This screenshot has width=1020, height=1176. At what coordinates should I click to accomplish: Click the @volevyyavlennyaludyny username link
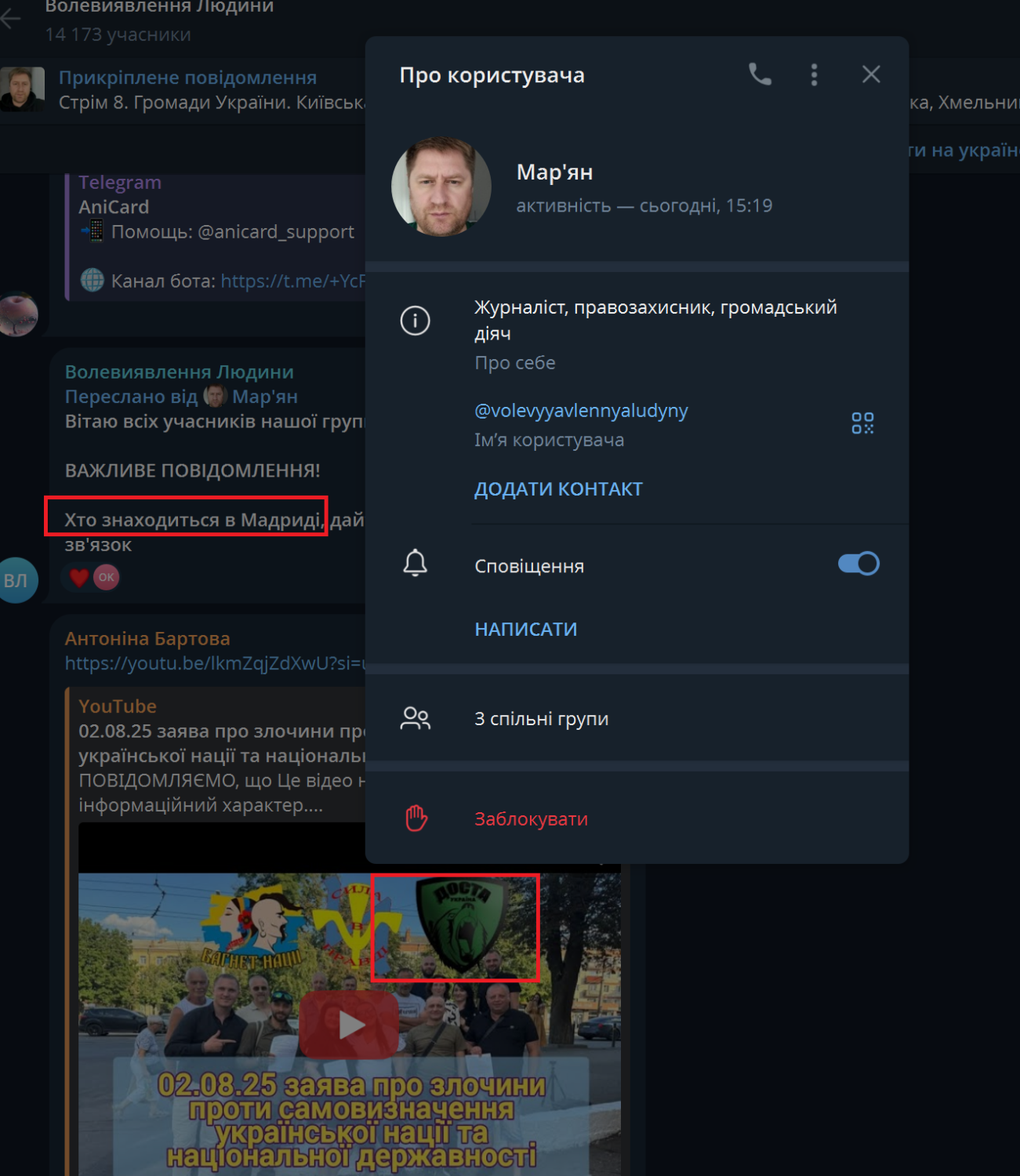pos(581,411)
